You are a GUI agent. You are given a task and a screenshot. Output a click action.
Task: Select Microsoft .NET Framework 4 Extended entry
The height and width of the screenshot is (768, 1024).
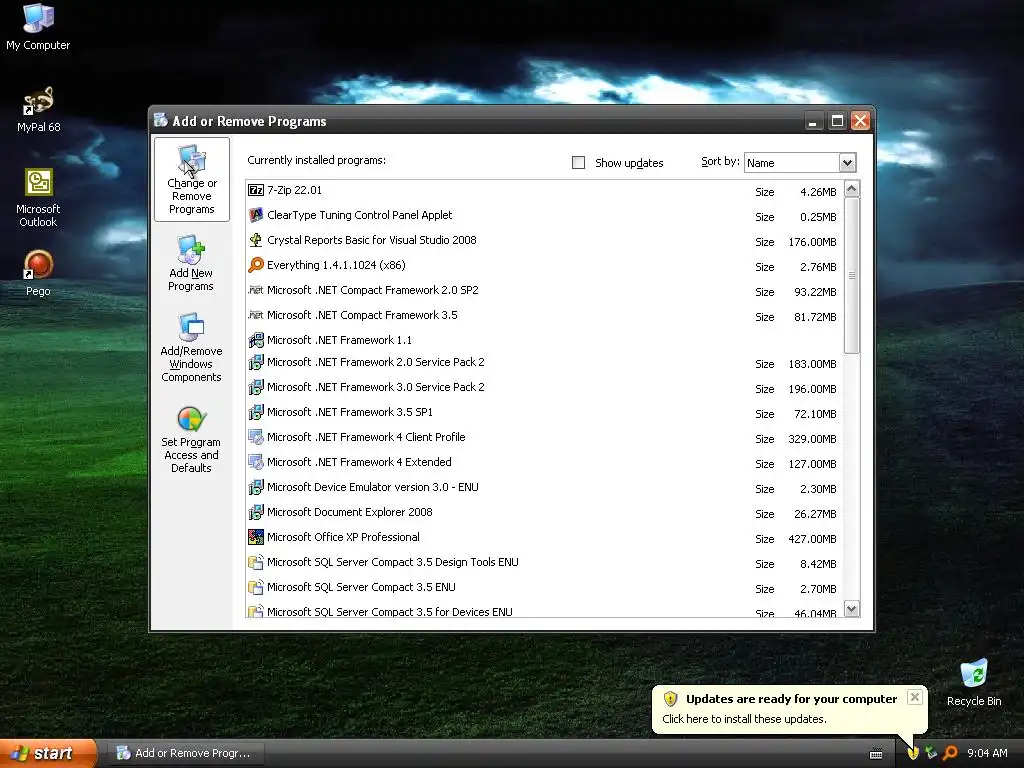tap(545, 462)
